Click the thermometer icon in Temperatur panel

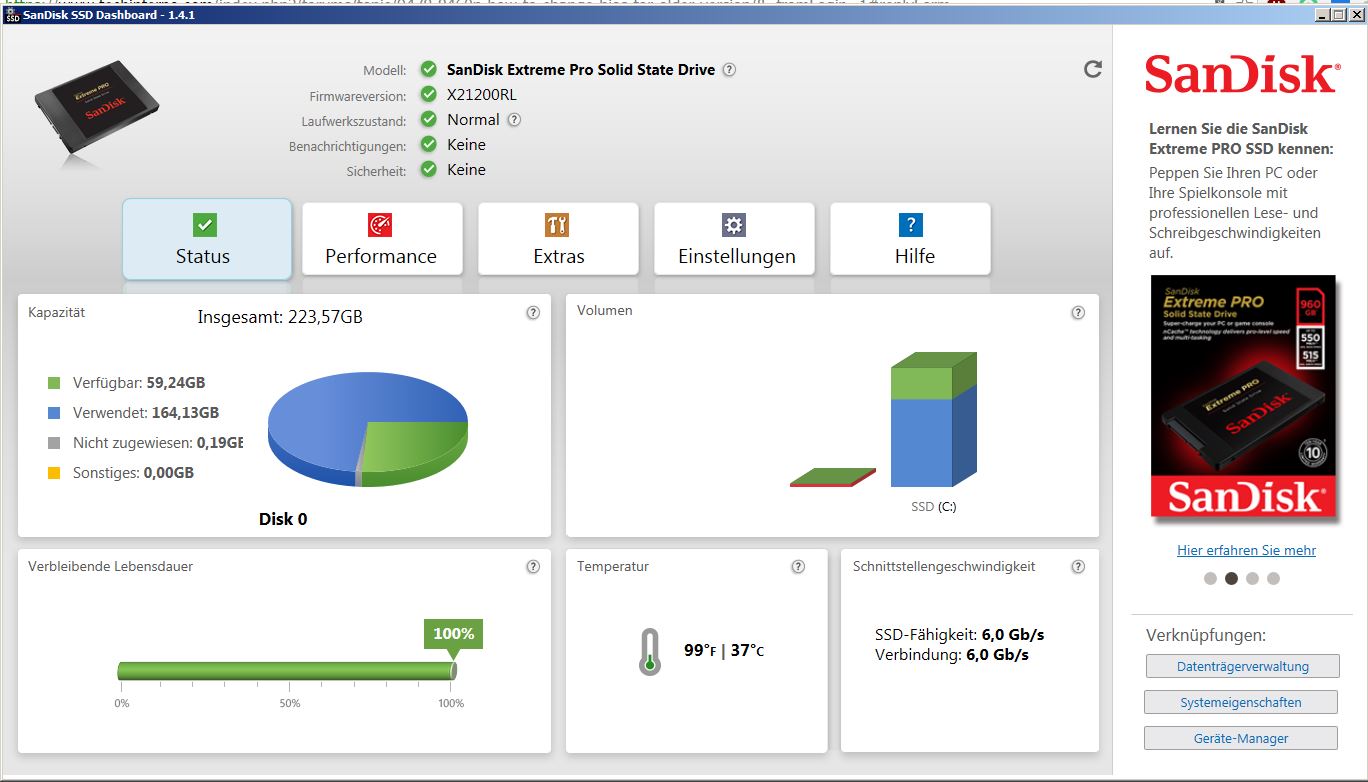650,652
